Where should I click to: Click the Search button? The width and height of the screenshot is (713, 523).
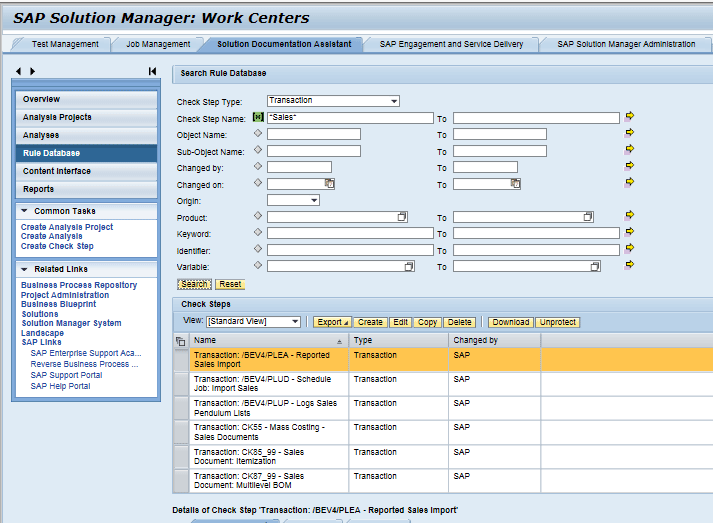(x=194, y=284)
